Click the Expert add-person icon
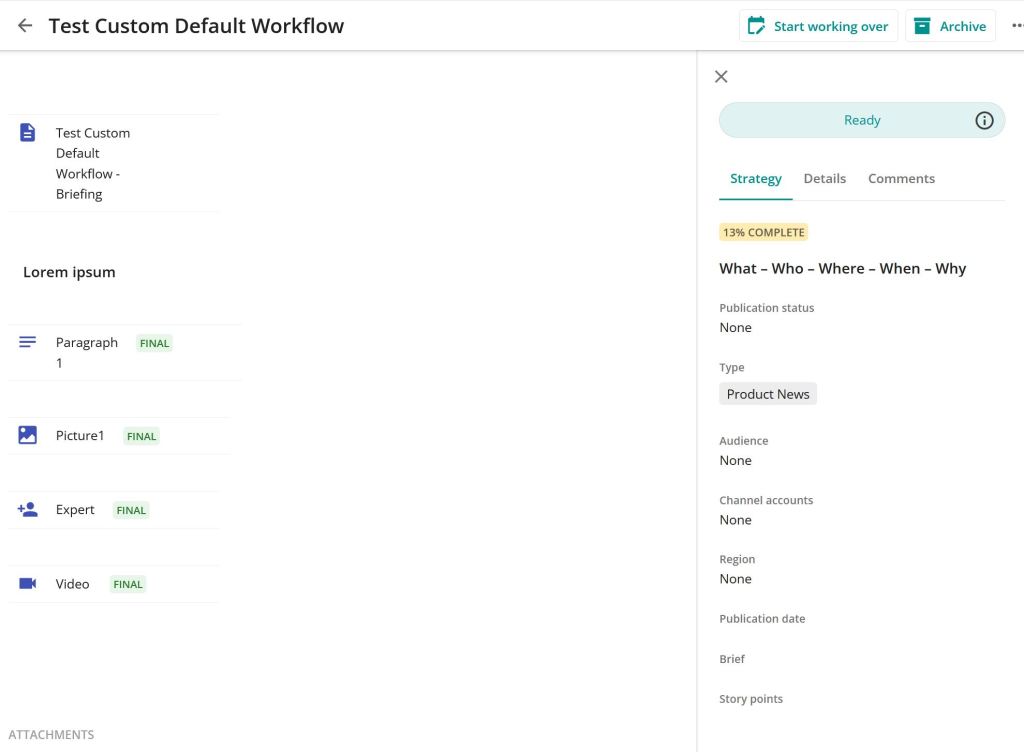Screen dimensions: 1024x752 (28, 509)
